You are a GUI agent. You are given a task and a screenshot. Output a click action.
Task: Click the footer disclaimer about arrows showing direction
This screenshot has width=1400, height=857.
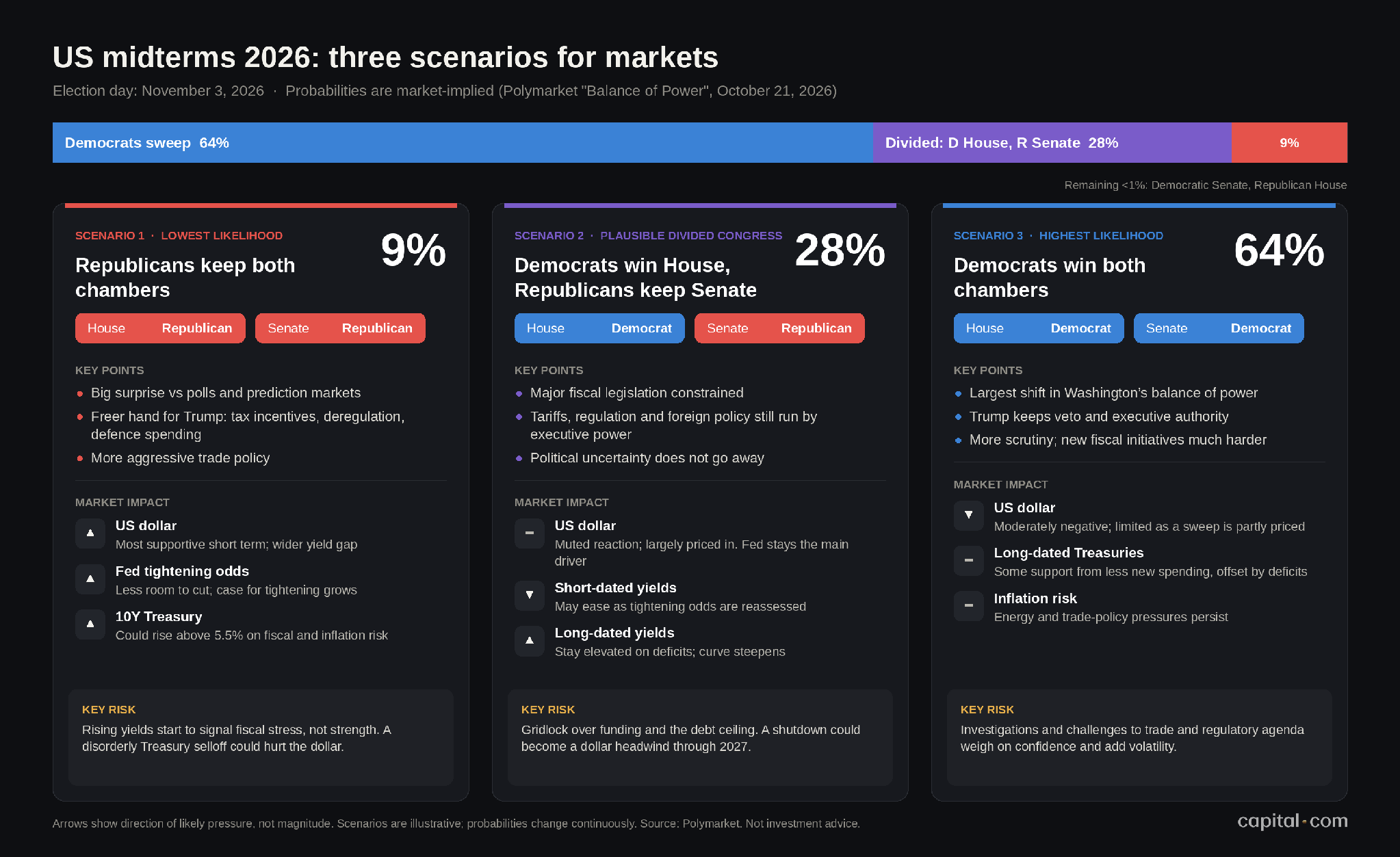point(456,823)
